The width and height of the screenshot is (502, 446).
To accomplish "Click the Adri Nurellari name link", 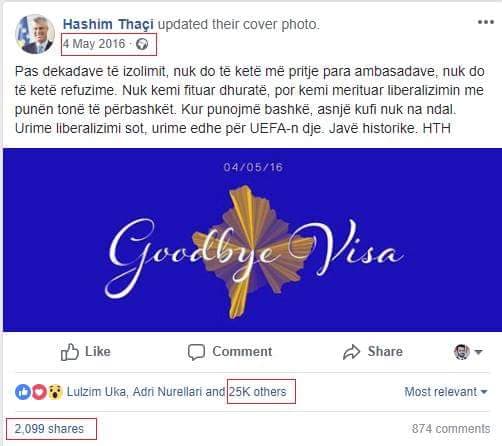I will click(x=167, y=392).
